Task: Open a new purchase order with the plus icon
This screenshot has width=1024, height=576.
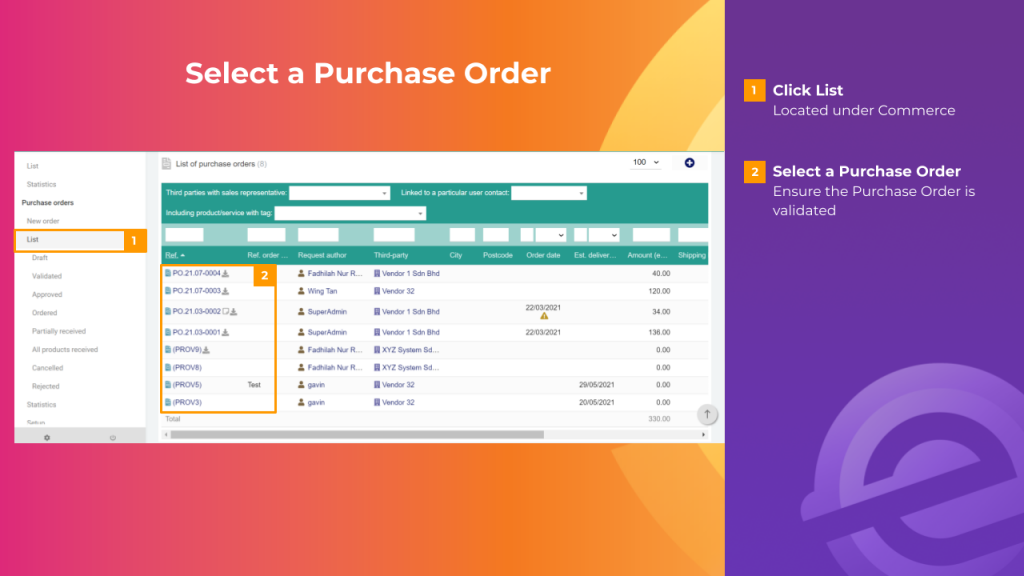Action: click(x=689, y=161)
